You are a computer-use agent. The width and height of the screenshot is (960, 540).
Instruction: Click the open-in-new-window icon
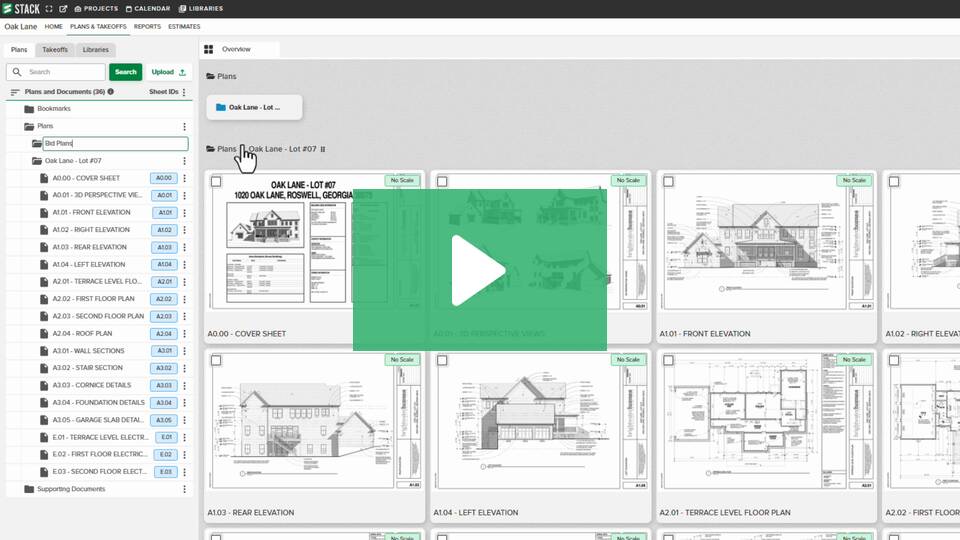[63, 8]
